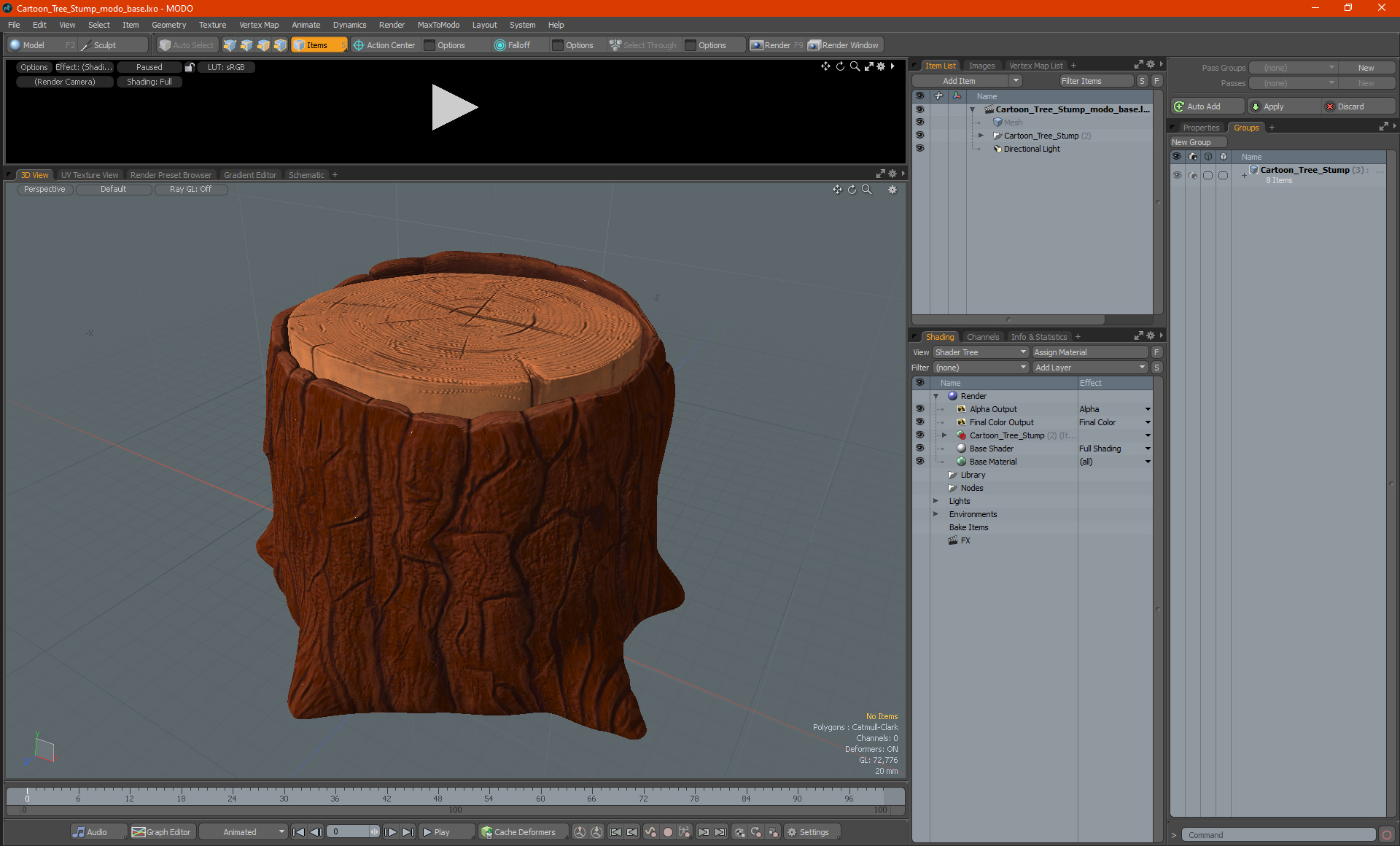Open the Texture menu
Viewport: 1400px width, 846px height.
212,25
